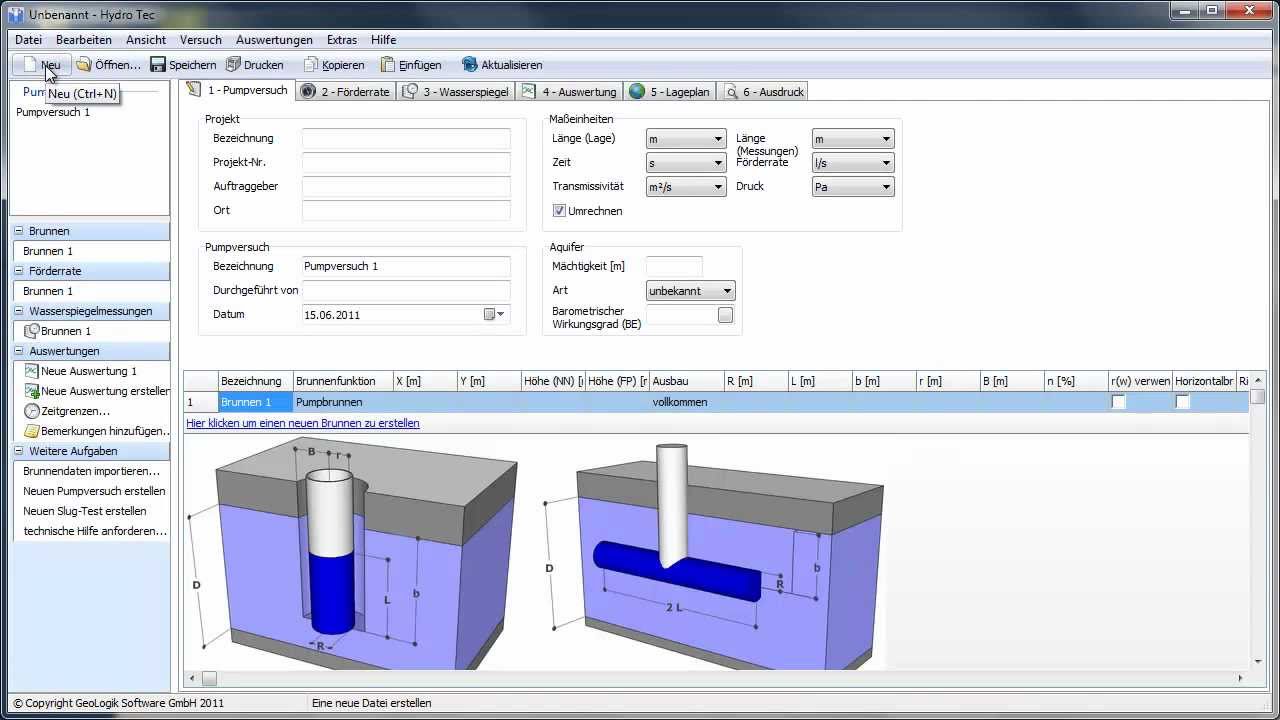Click Bemerkungen hinzufügen... in the sidebar

(x=97, y=431)
